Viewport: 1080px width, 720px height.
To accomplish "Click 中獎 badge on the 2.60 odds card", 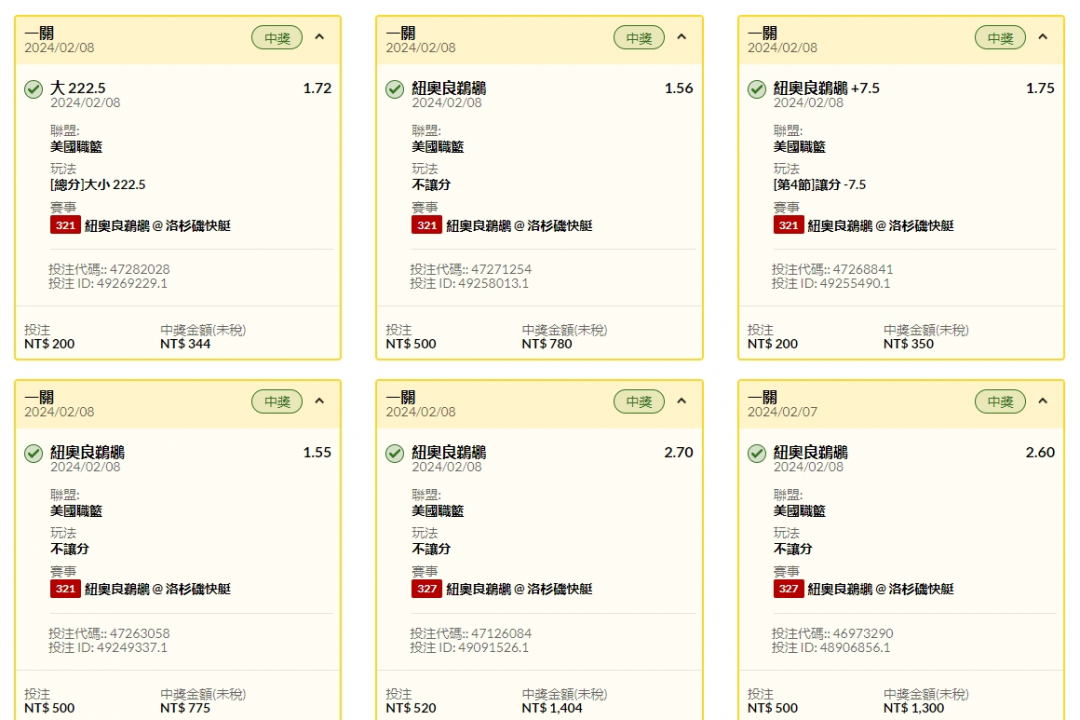I will [x=1000, y=402].
